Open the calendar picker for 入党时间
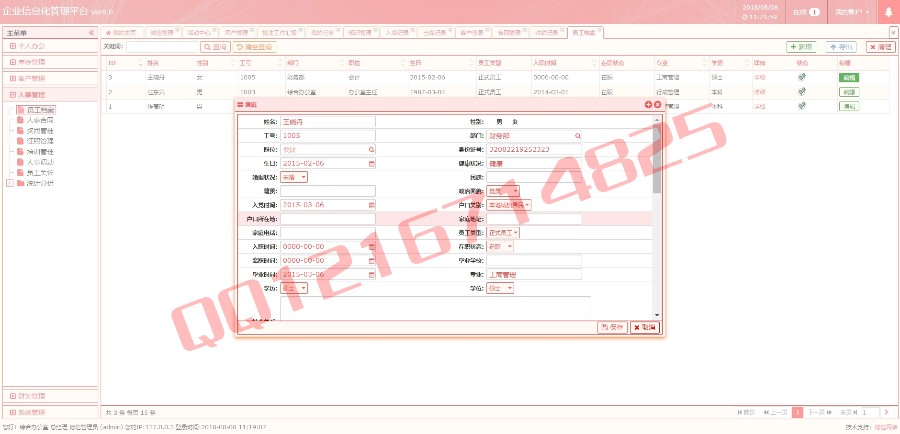This screenshot has width=900, height=434. coord(371,205)
